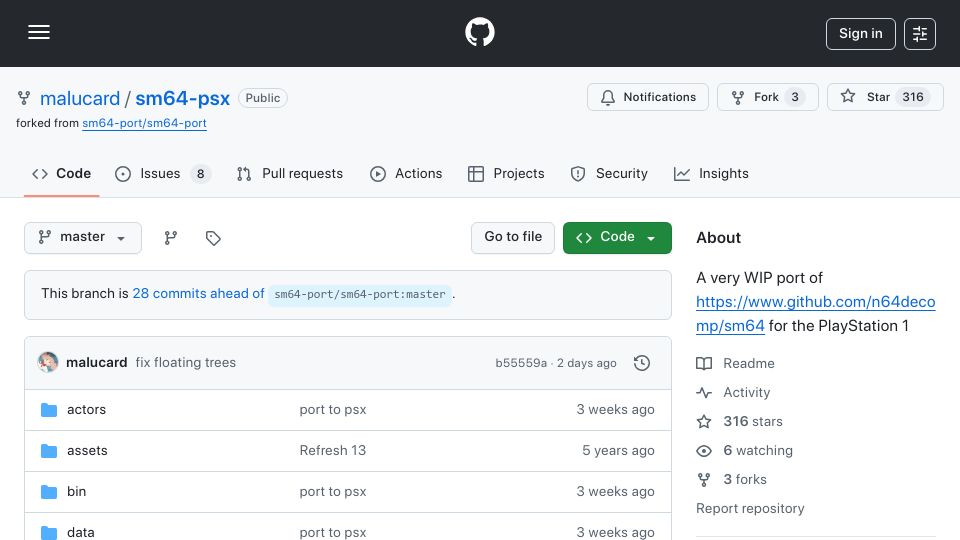Open the tags icon
960x540 pixels.
pos(213,238)
